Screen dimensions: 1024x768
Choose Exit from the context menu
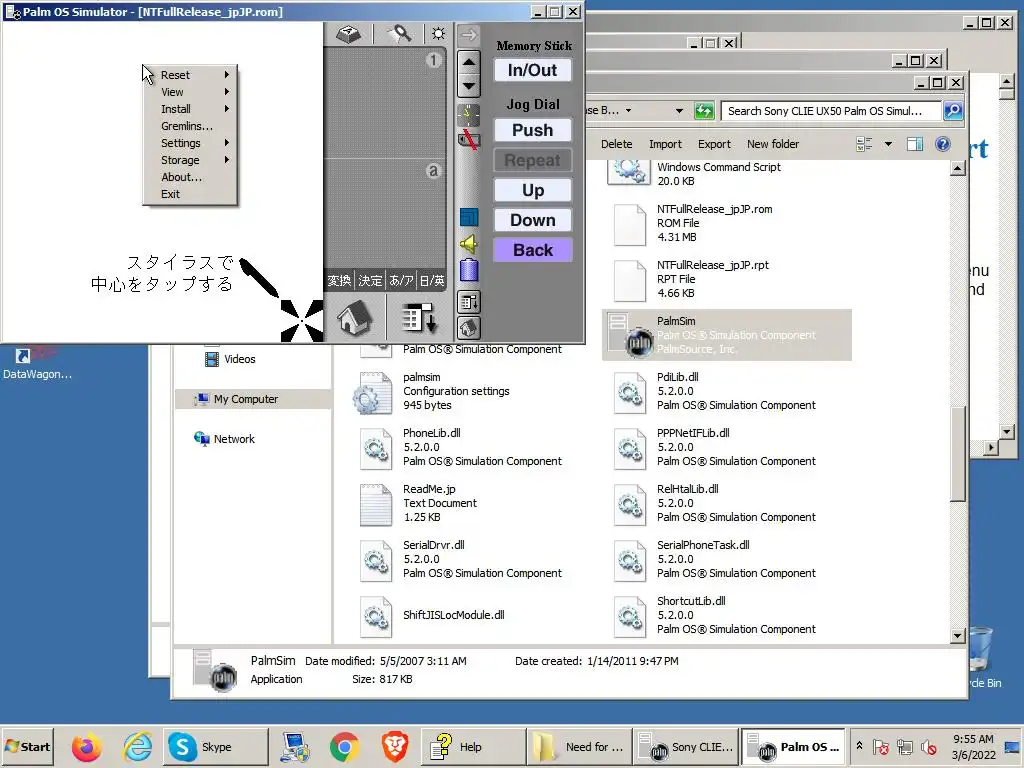point(190,194)
